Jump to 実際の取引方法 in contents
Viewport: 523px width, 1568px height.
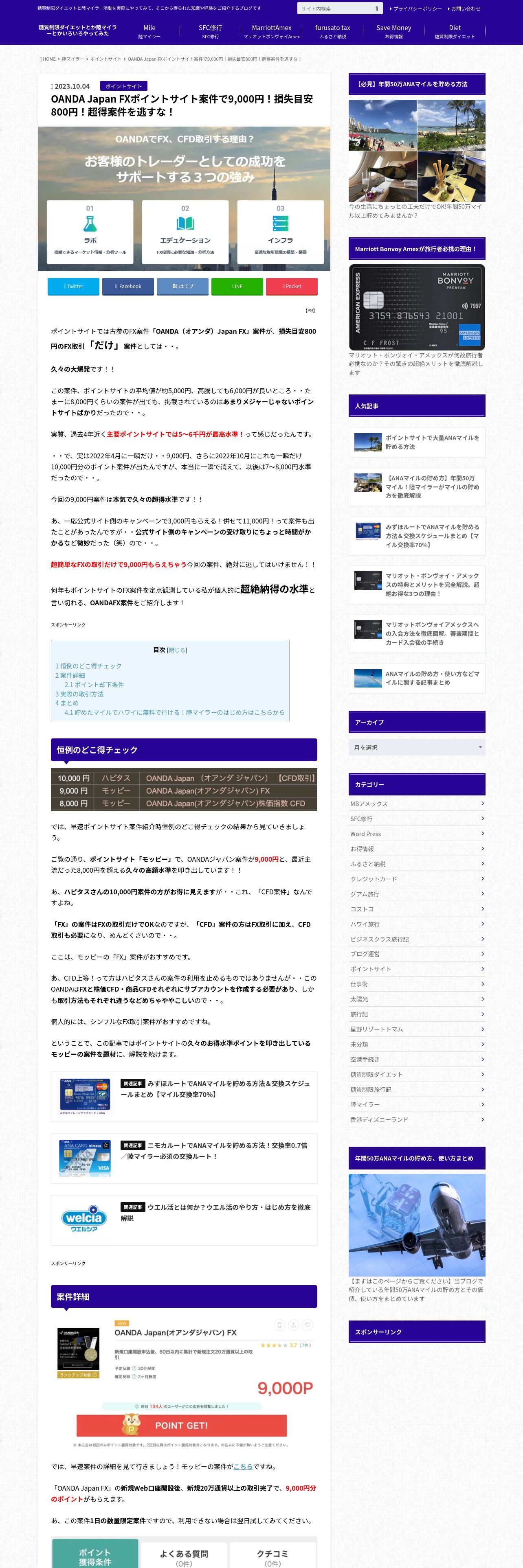click(79, 694)
